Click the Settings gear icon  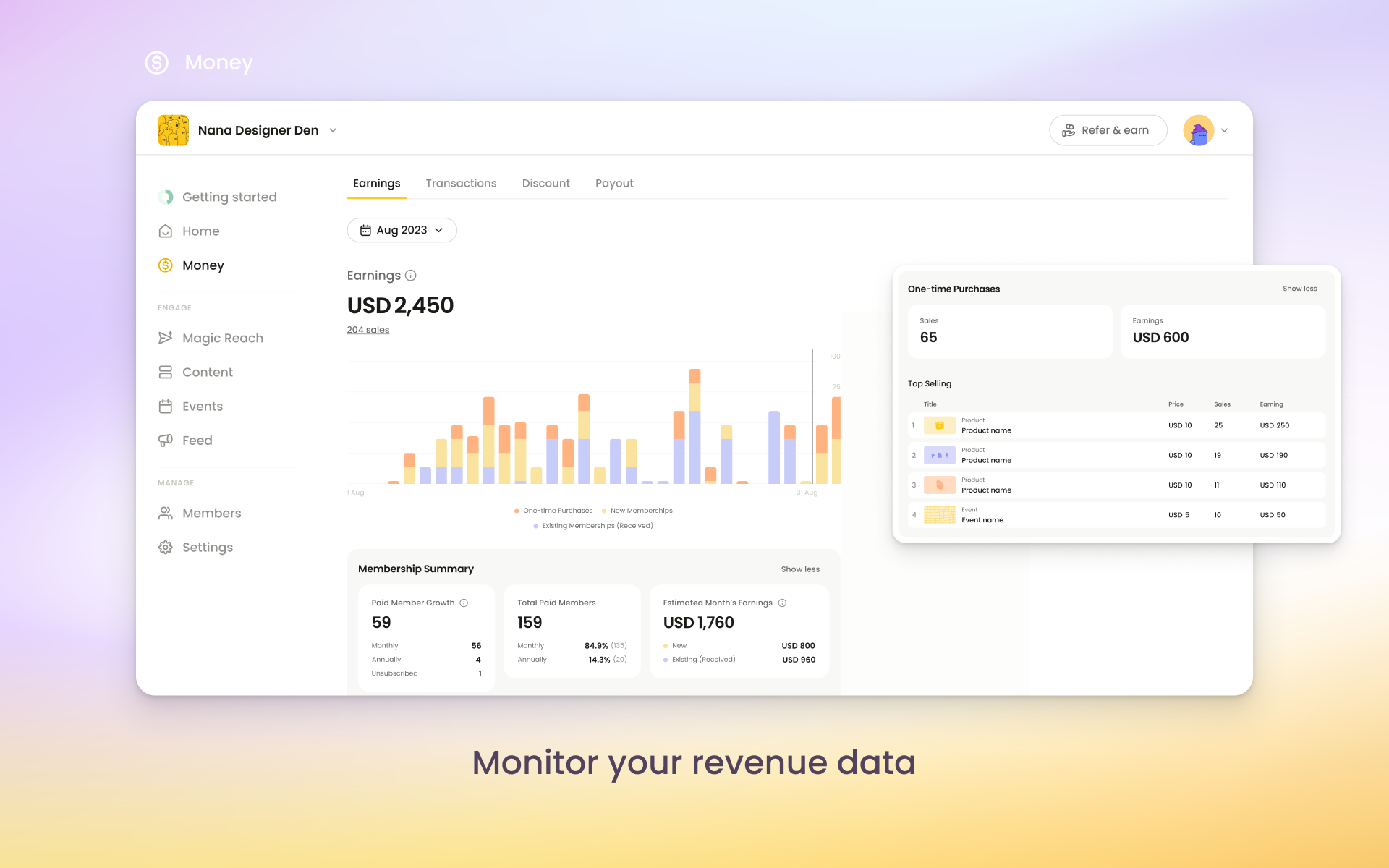(x=166, y=547)
